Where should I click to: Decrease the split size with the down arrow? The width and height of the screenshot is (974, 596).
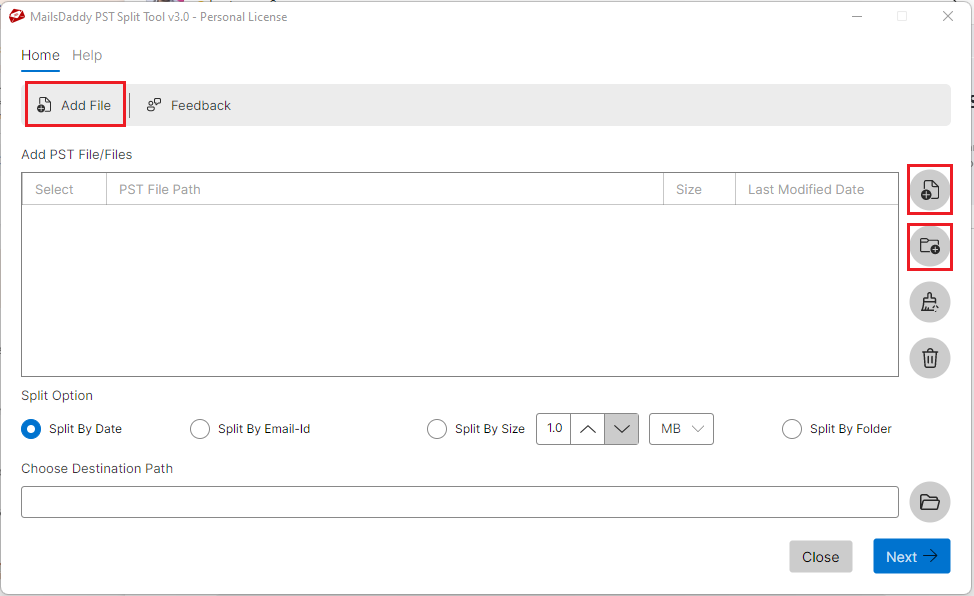point(622,429)
